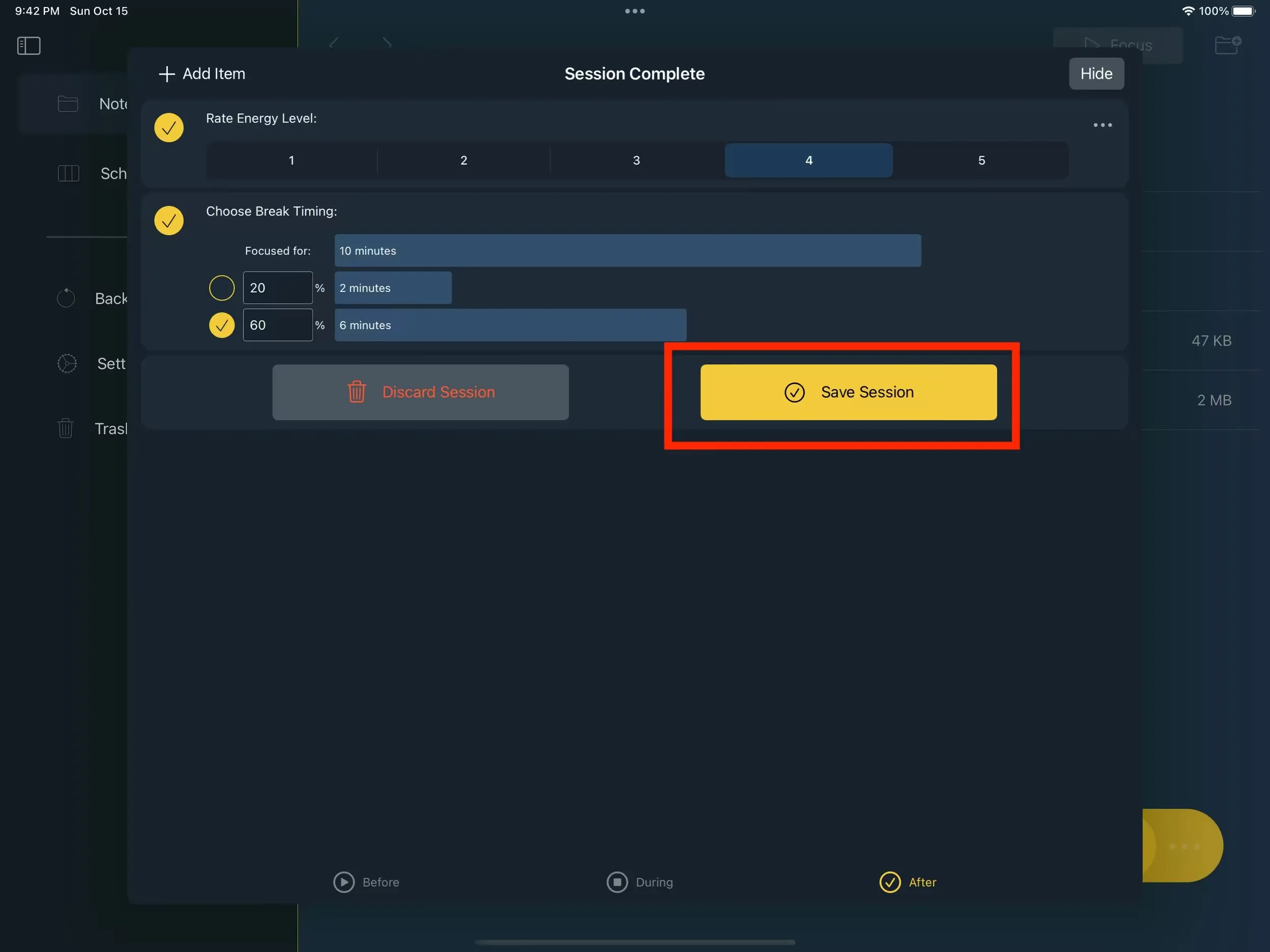
Task: Switch to the Before tab
Action: point(366,882)
